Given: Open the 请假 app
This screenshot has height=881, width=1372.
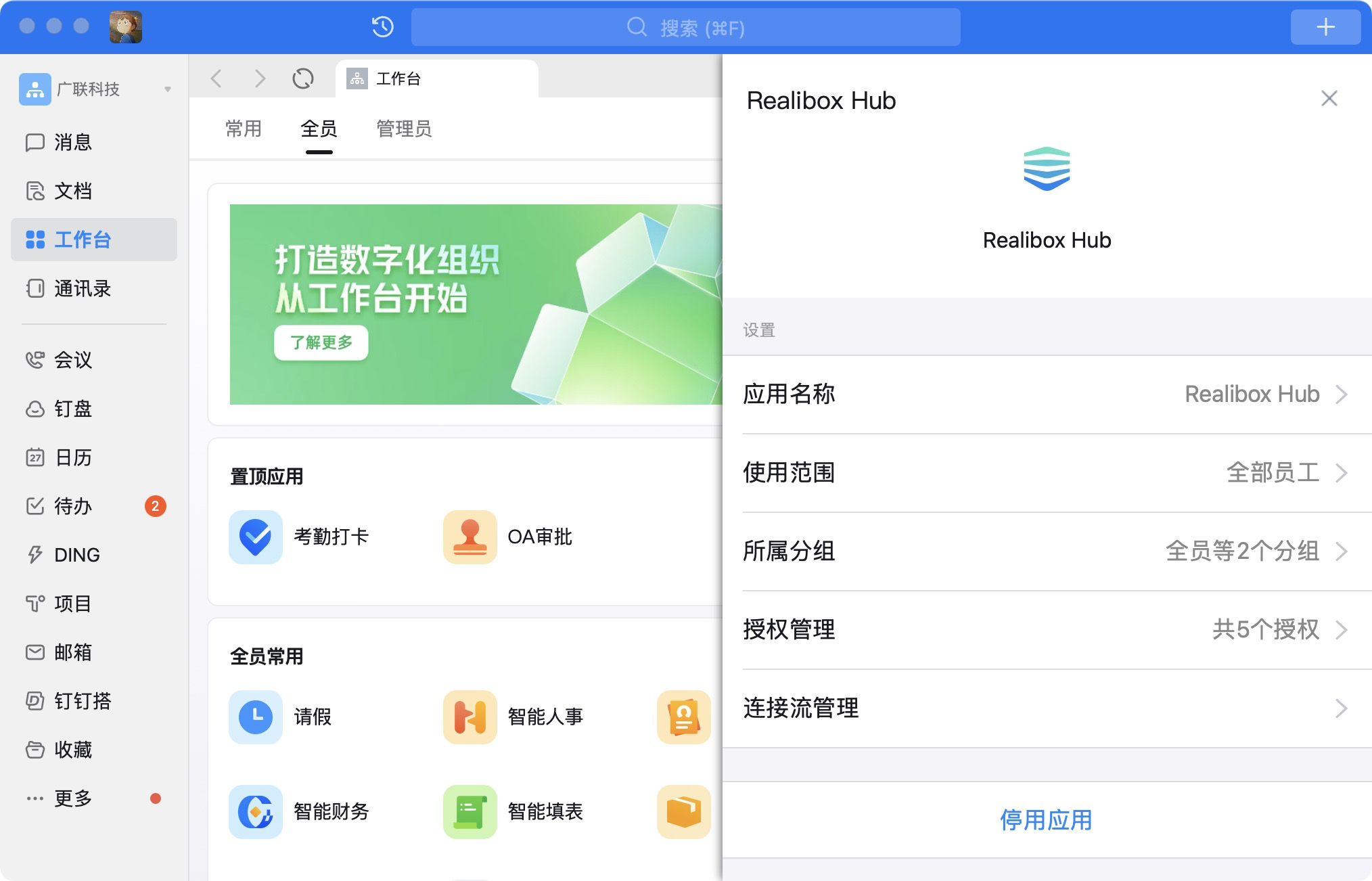Looking at the screenshot, I should click(280, 717).
